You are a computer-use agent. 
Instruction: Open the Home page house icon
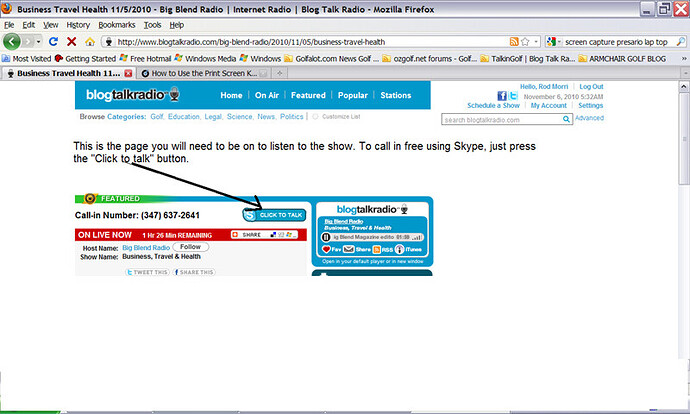[x=90, y=42]
